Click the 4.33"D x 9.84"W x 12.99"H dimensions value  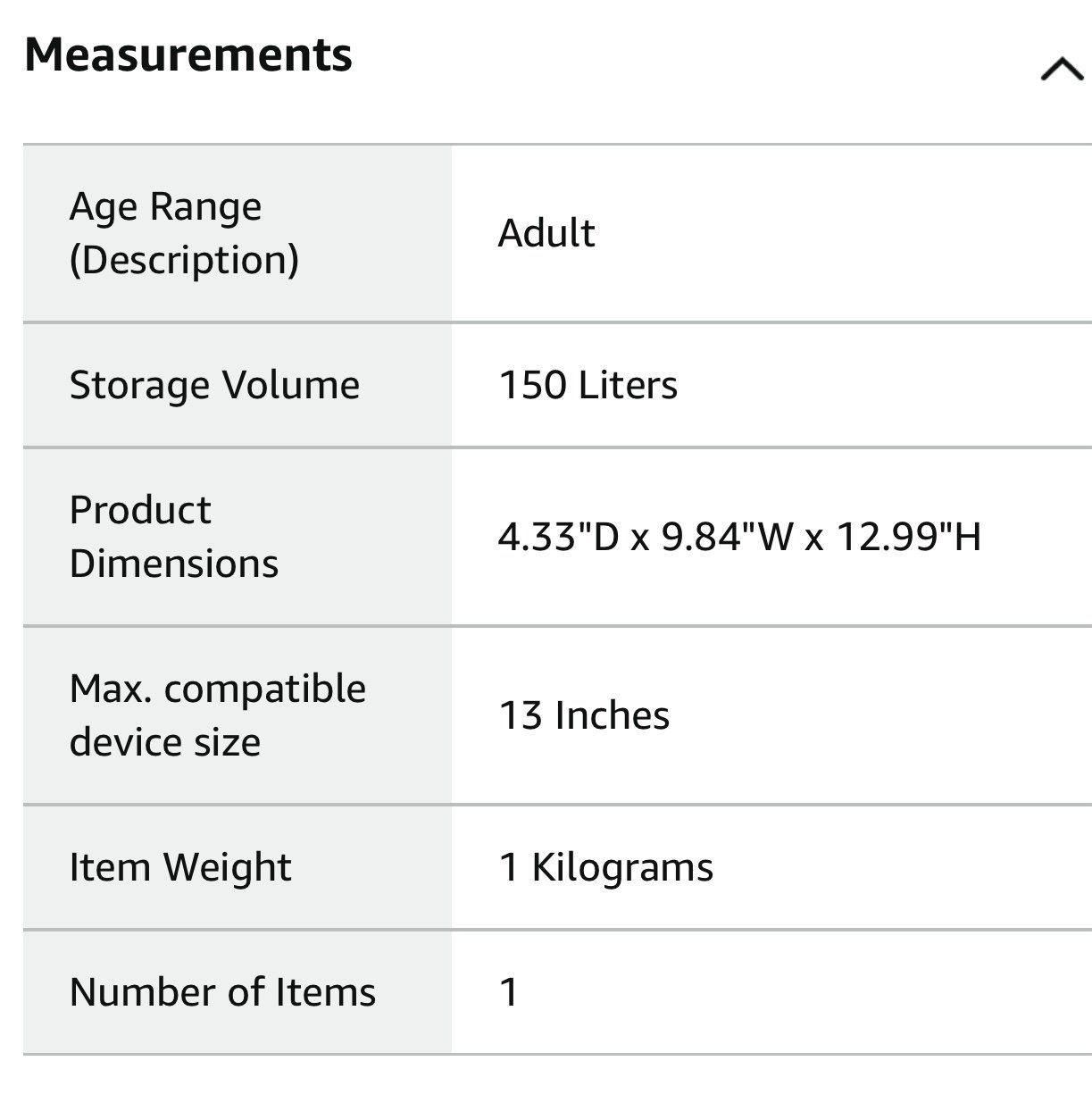coord(739,537)
